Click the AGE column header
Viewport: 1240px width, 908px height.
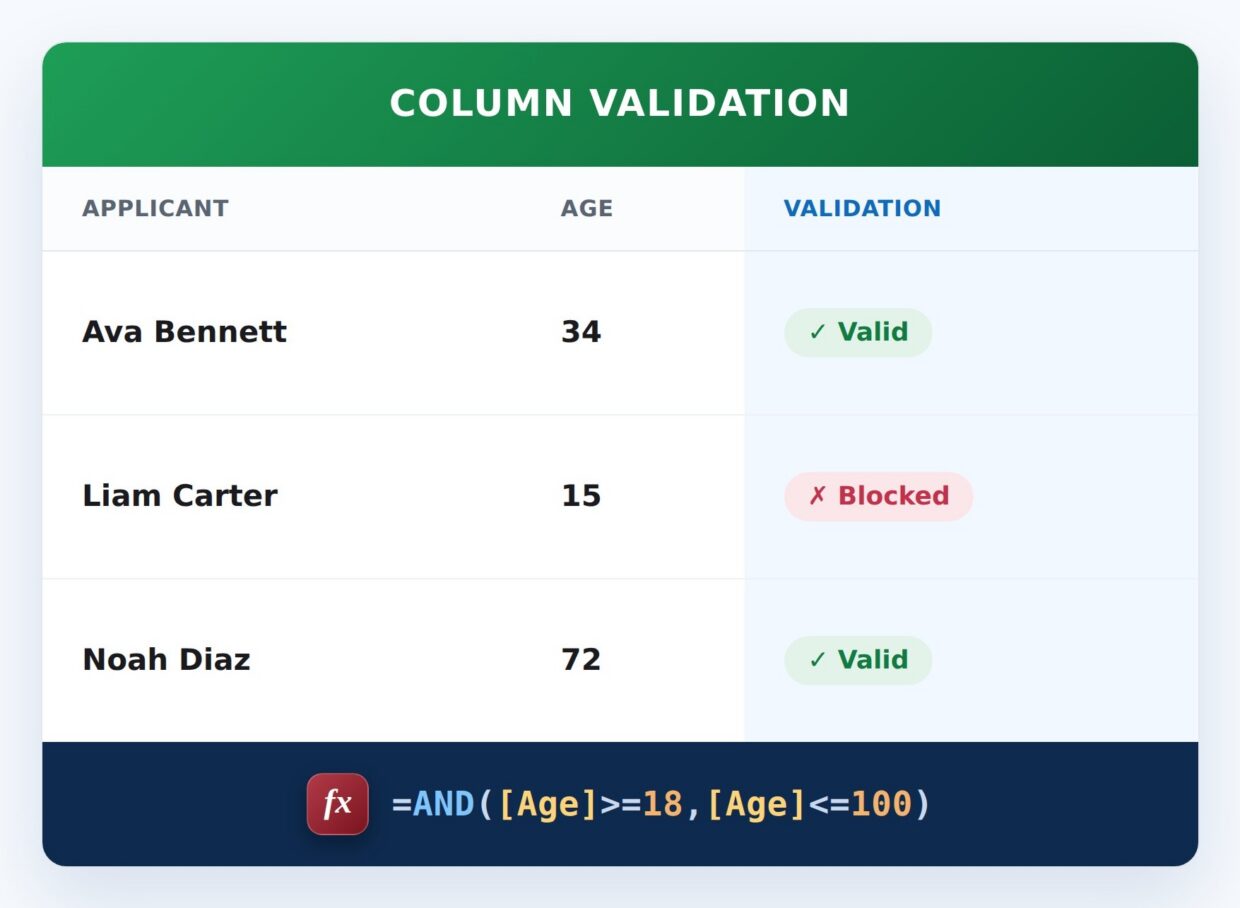pos(587,208)
